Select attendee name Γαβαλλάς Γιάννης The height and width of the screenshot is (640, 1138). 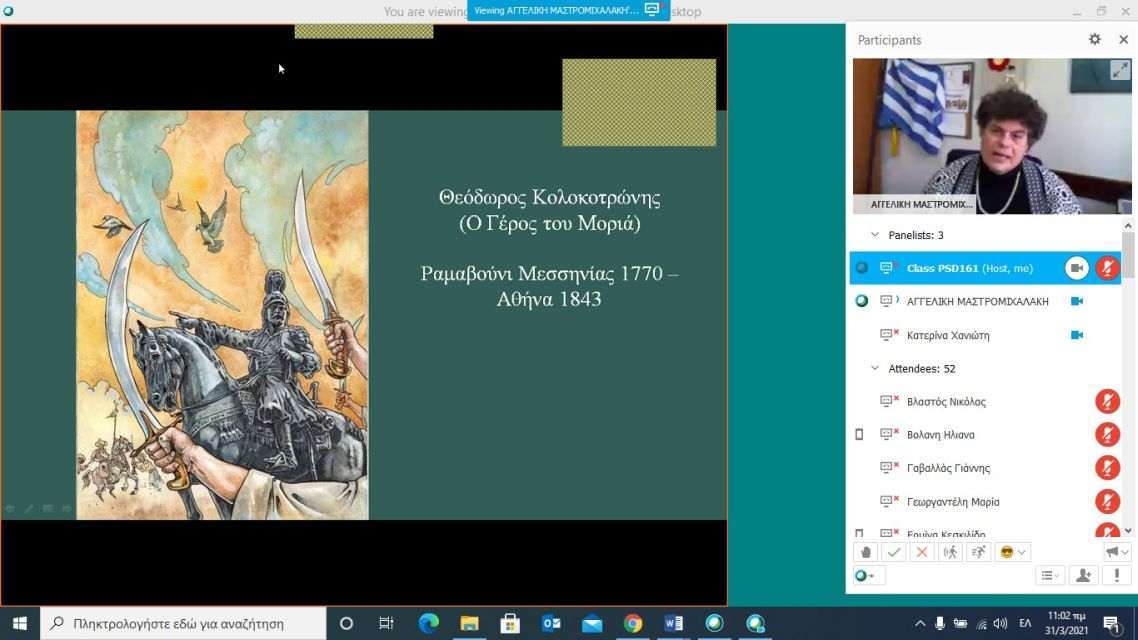click(949, 468)
